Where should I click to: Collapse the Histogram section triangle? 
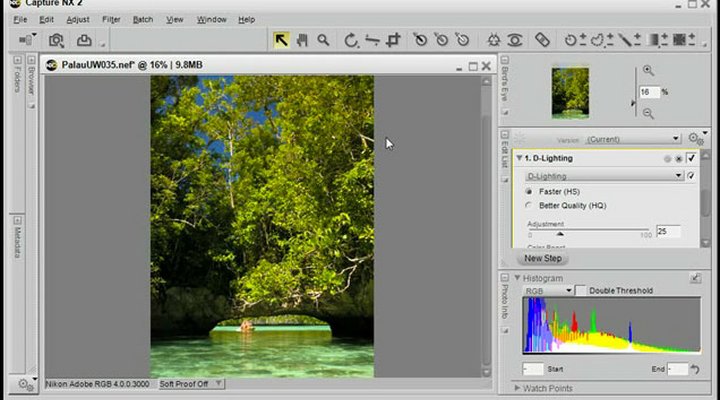(x=518, y=278)
